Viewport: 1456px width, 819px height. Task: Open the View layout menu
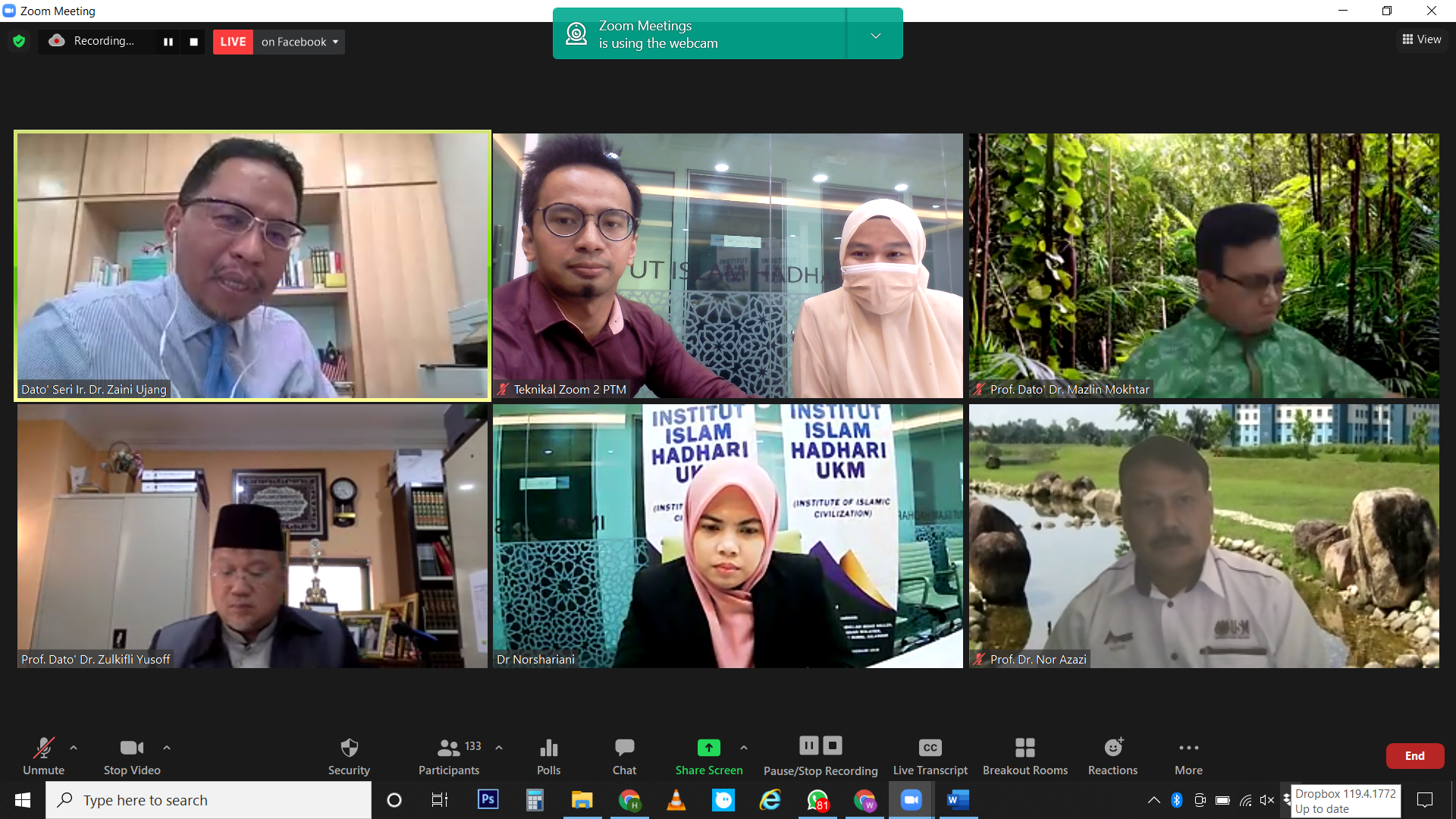[x=1422, y=39]
